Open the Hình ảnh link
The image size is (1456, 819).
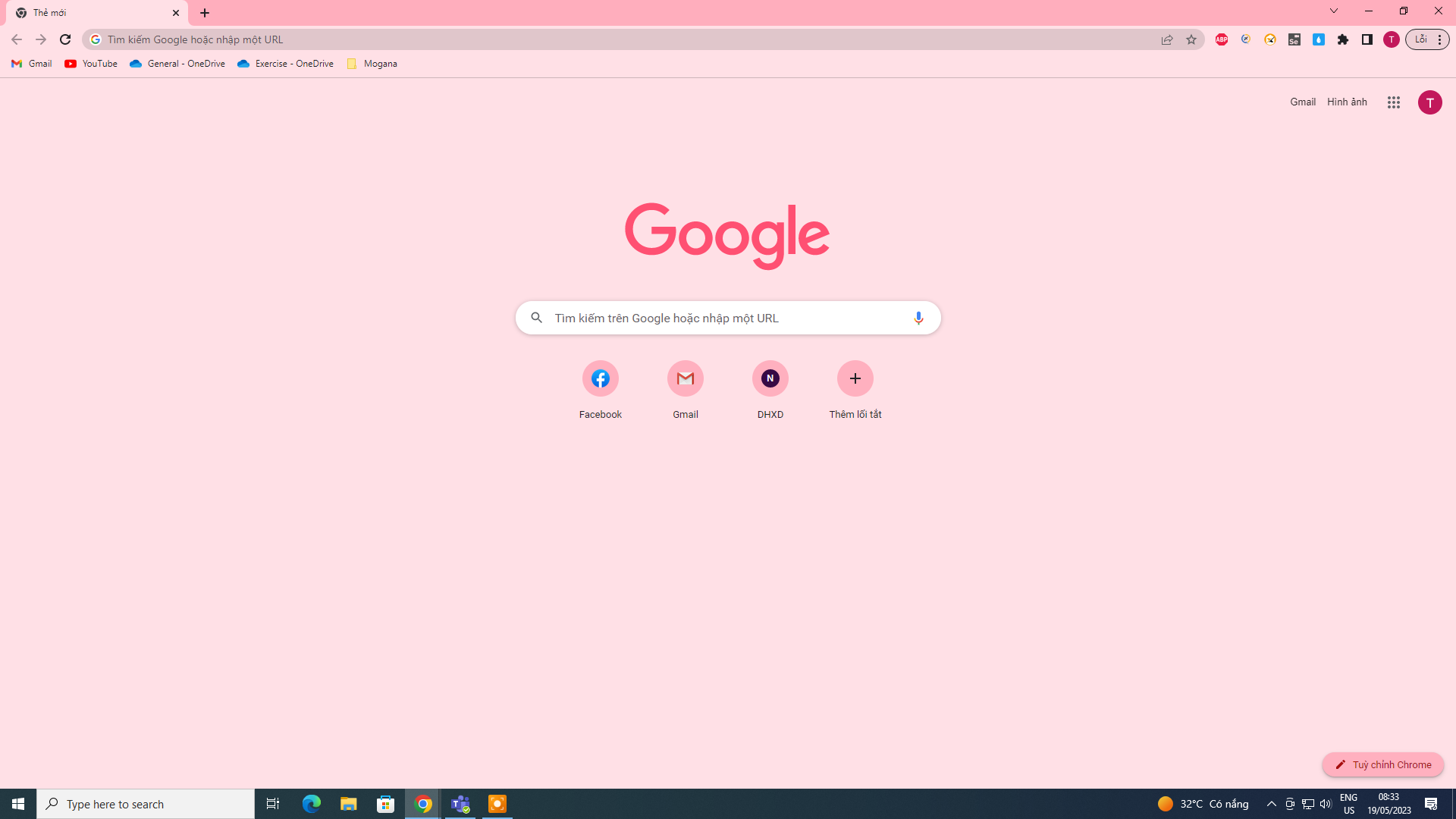click(x=1347, y=102)
